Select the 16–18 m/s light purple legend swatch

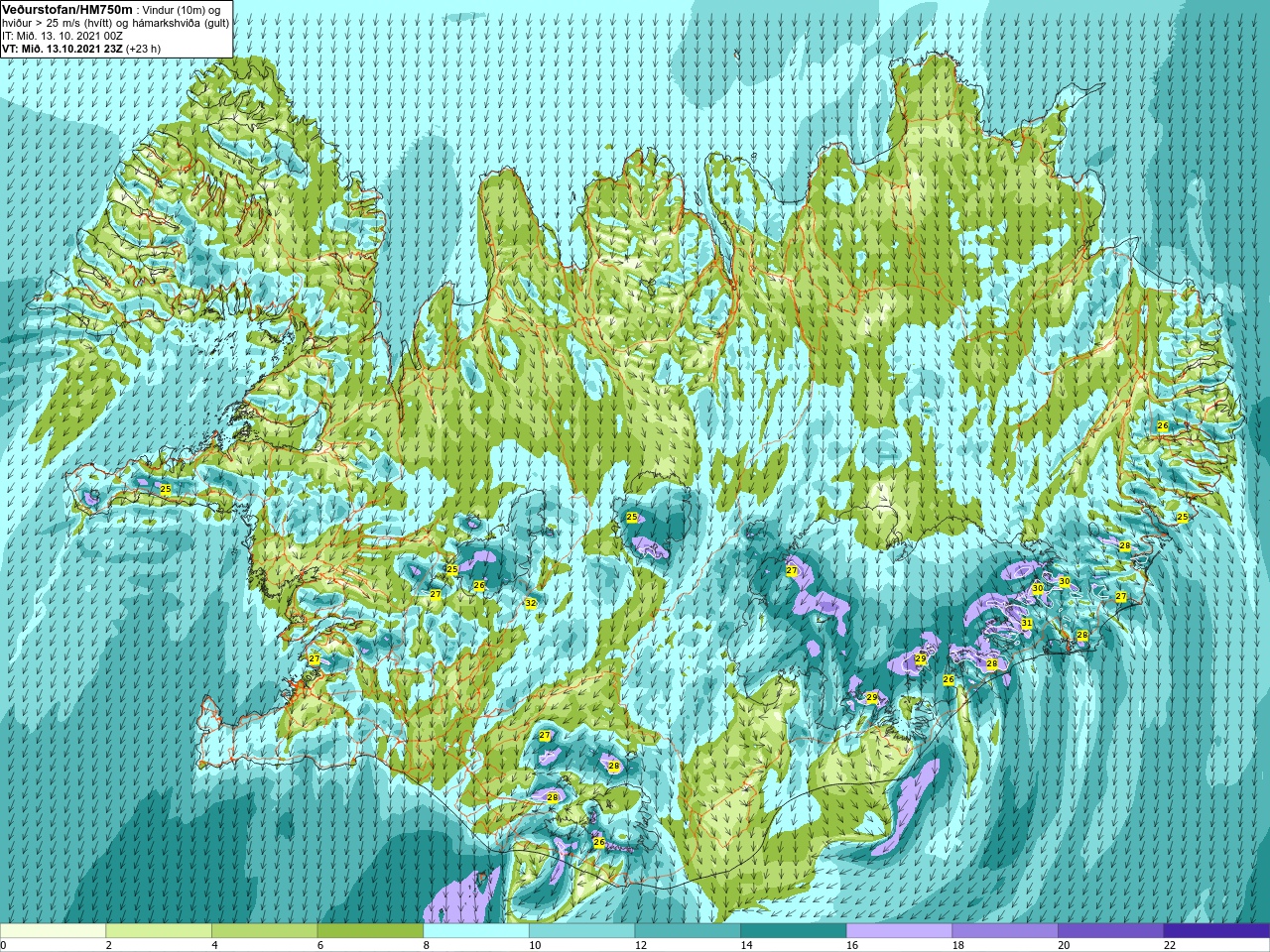899,931
